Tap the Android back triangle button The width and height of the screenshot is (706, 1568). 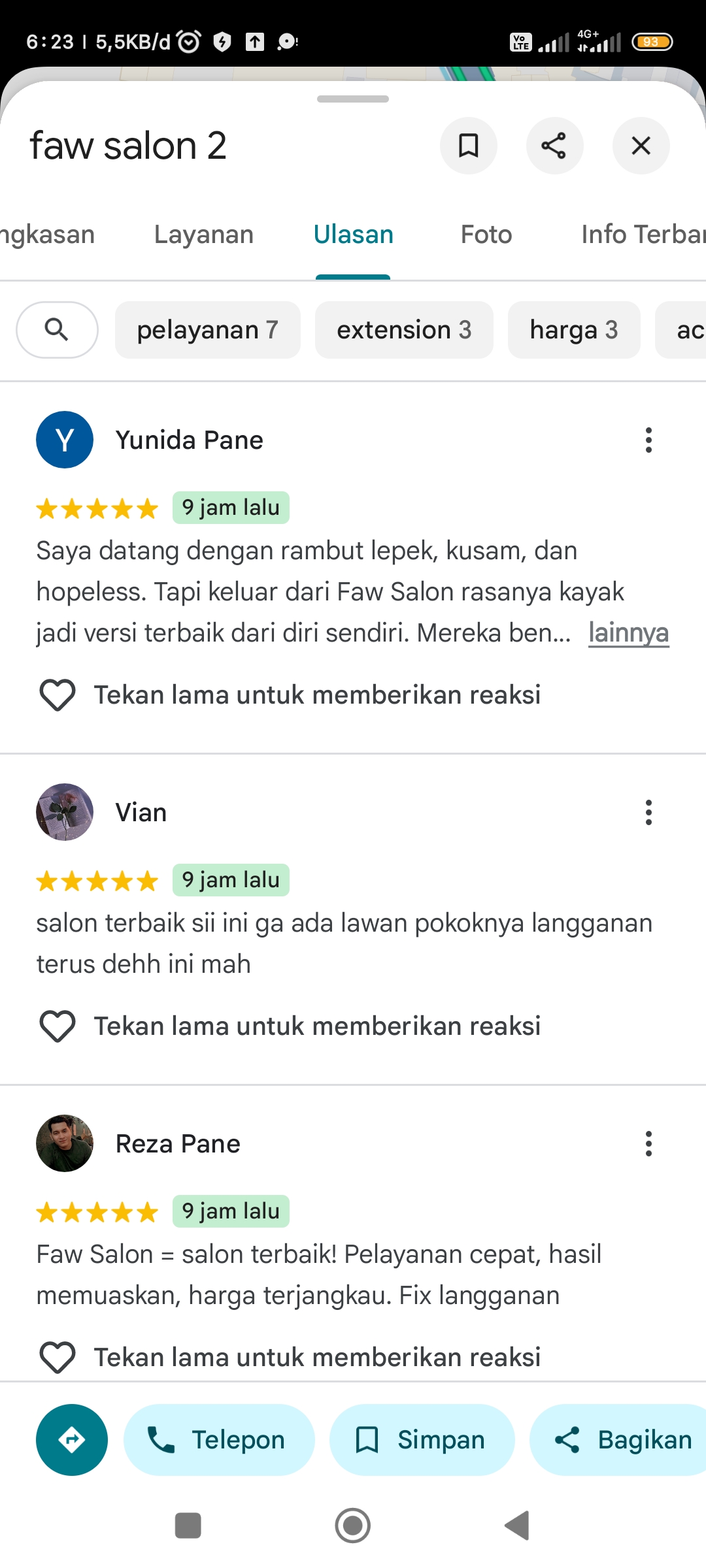518,1526
